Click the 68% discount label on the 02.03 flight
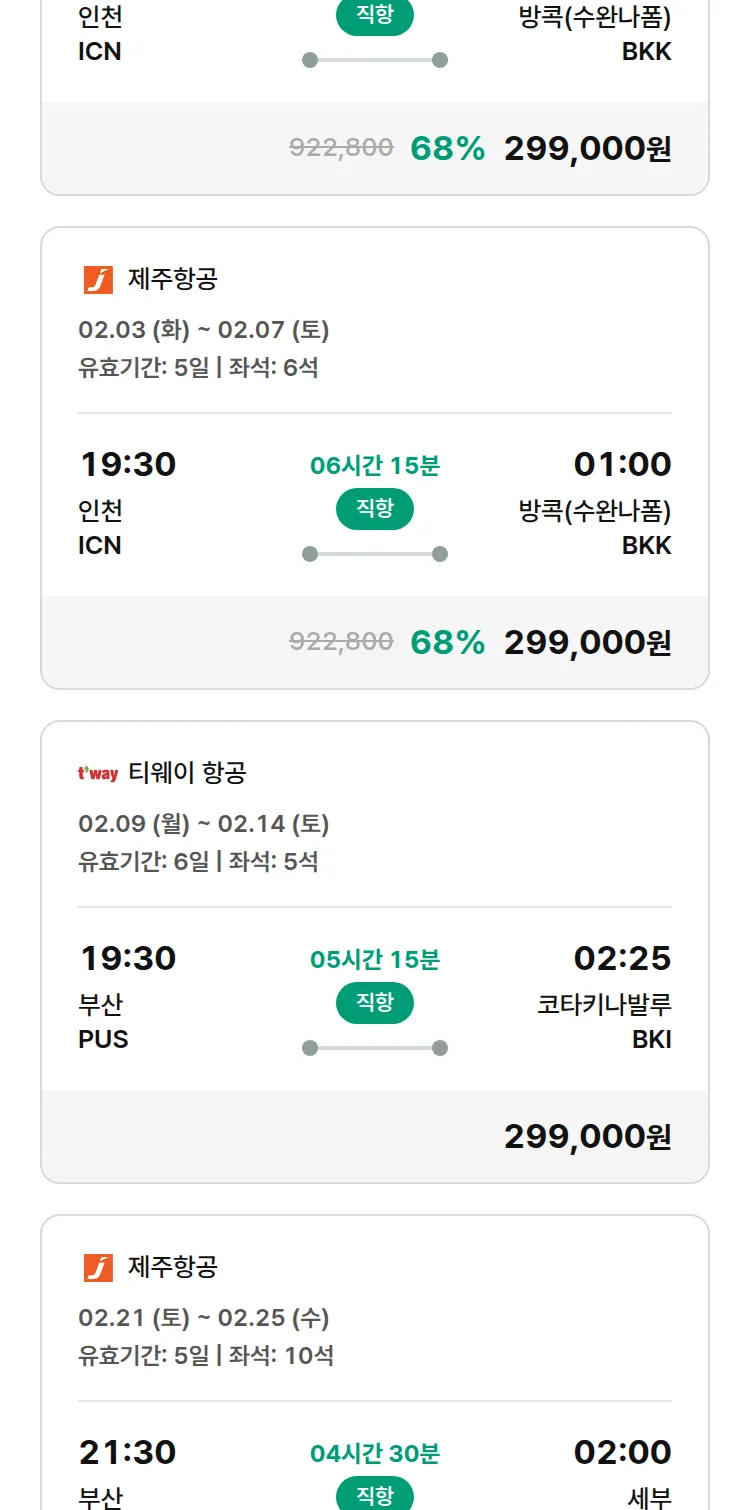Screen dimensions: 750x1510 pos(447,643)
